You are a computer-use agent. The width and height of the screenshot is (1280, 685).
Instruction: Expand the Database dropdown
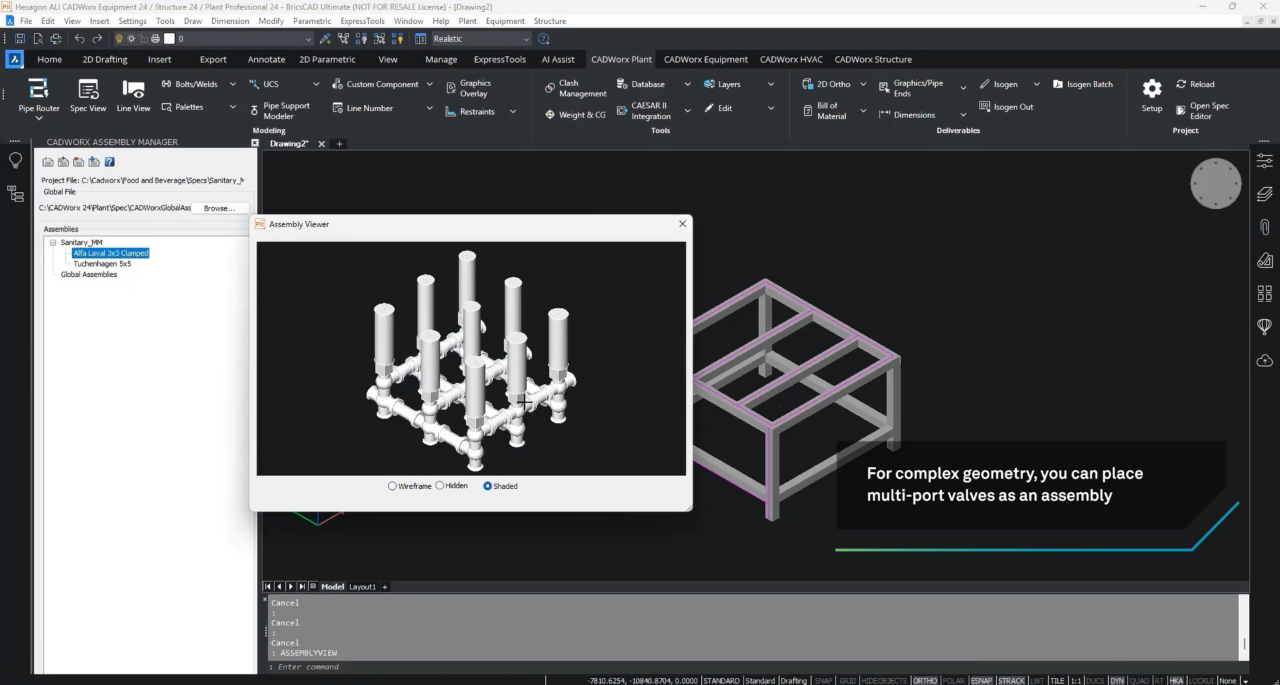(687, 84)
